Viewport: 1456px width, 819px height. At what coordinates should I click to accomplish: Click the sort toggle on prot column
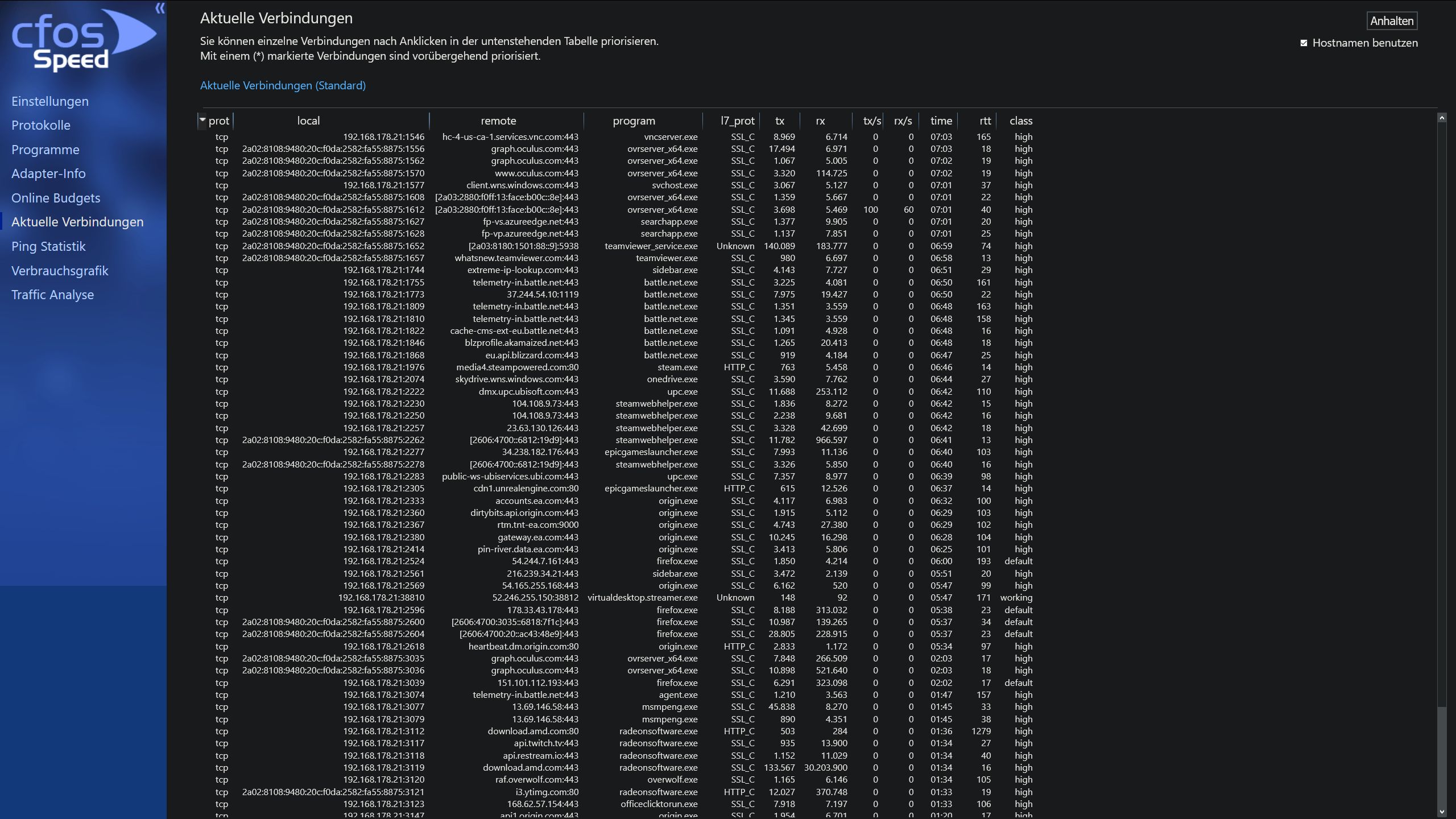pos(203,119)
